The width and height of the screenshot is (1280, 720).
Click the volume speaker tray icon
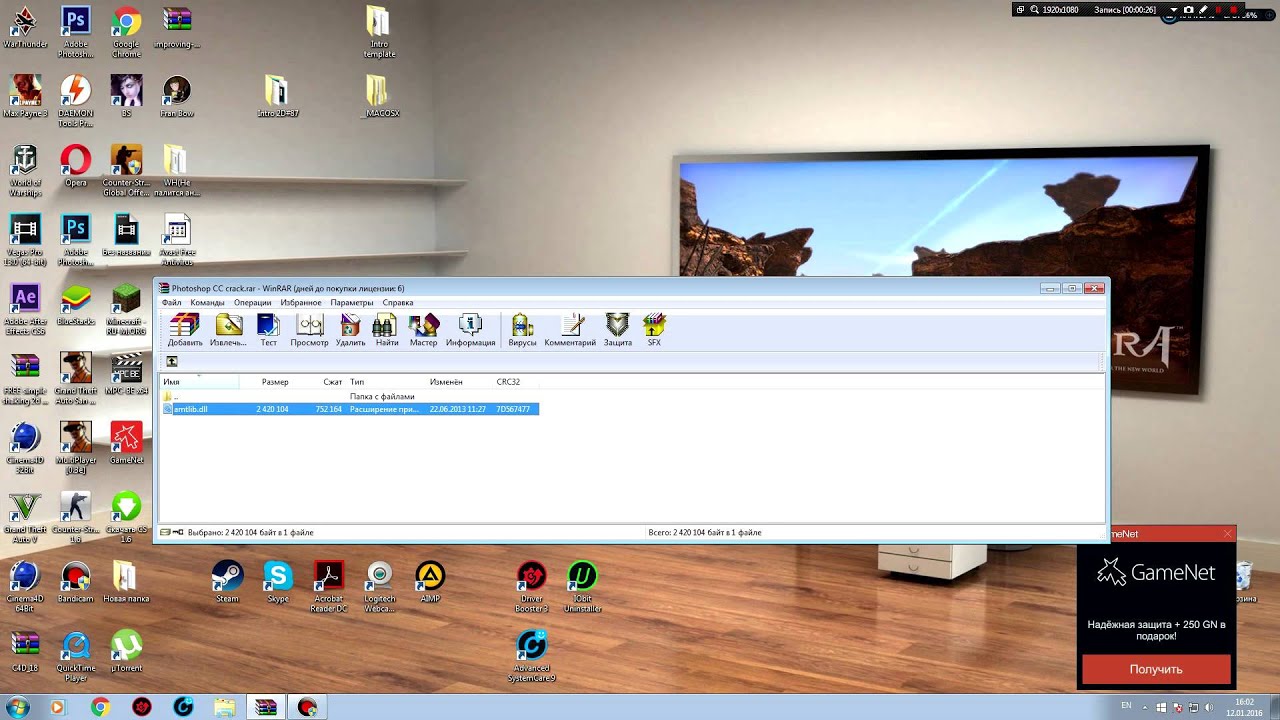click(x=1209, y=707)
